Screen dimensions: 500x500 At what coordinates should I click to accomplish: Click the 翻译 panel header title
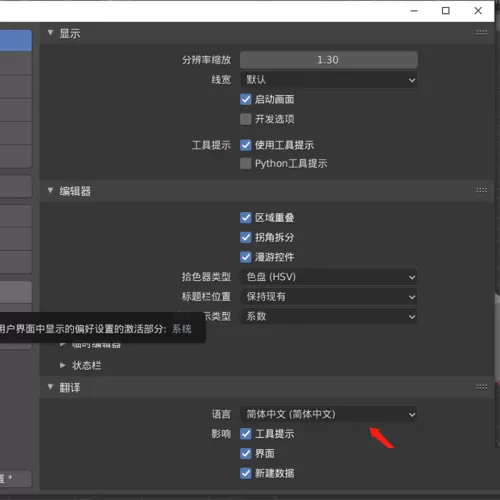coord(70,388)
